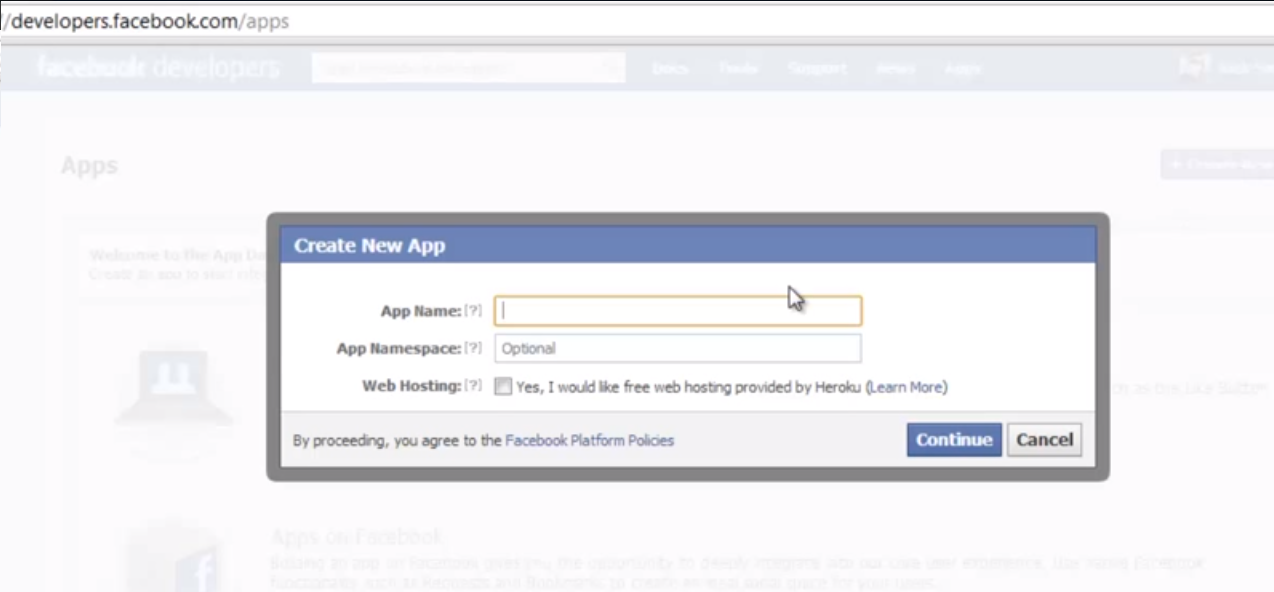Click the help icon beside App Namespace

(473, 348)
